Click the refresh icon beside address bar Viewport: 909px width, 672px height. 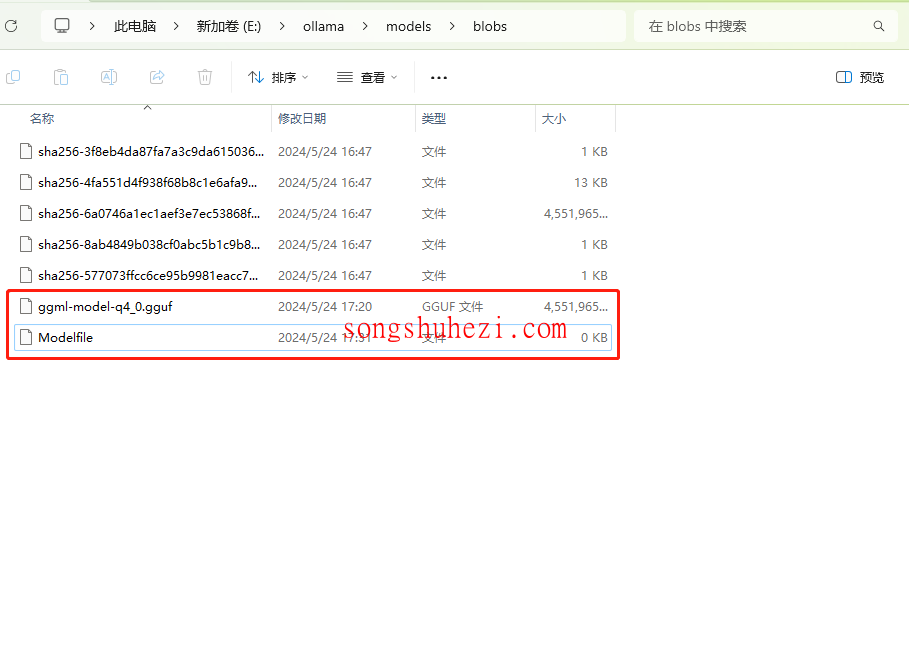click(11, 26)
